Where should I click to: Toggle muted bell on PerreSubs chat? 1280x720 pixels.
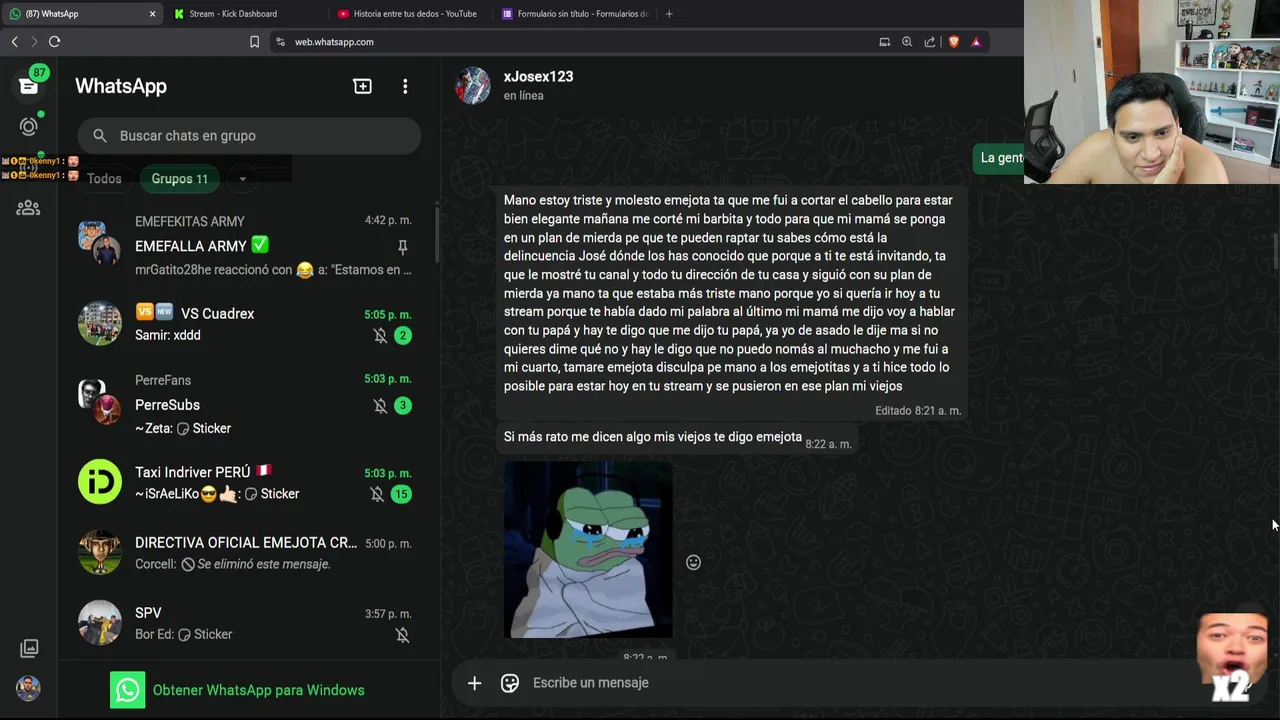380,406
